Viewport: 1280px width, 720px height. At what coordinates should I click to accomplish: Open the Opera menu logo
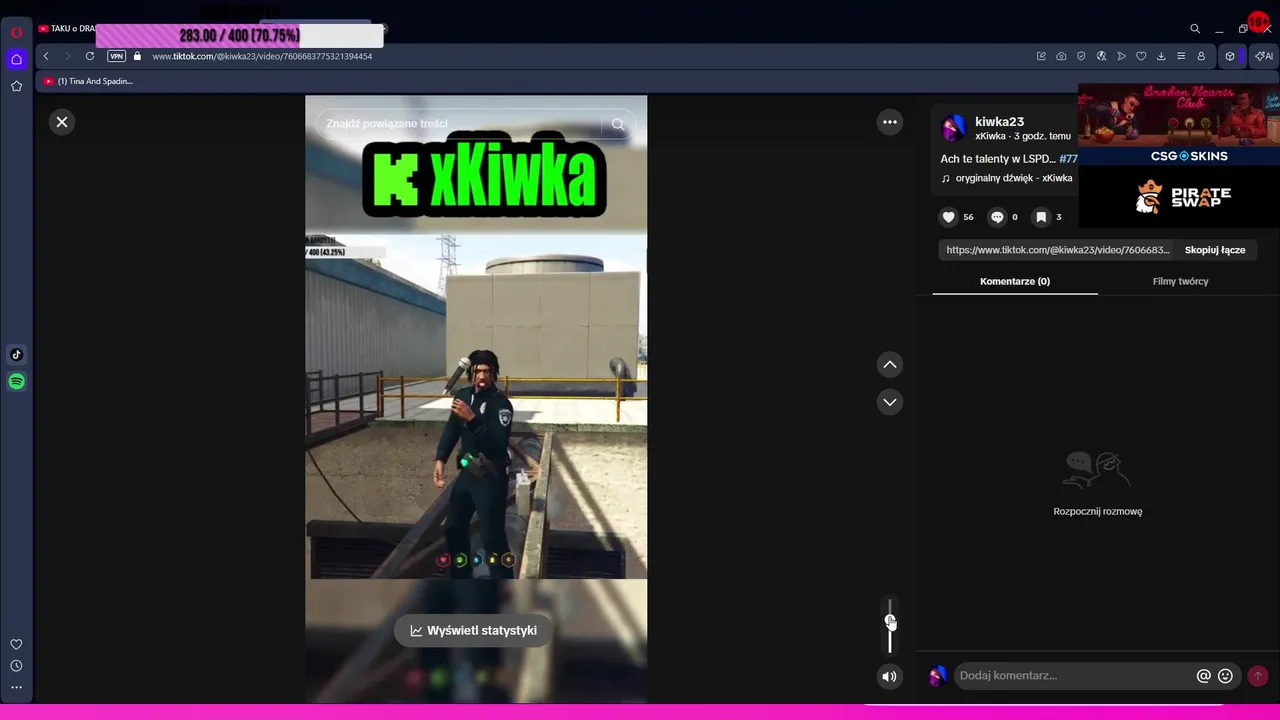coord(16,32)
